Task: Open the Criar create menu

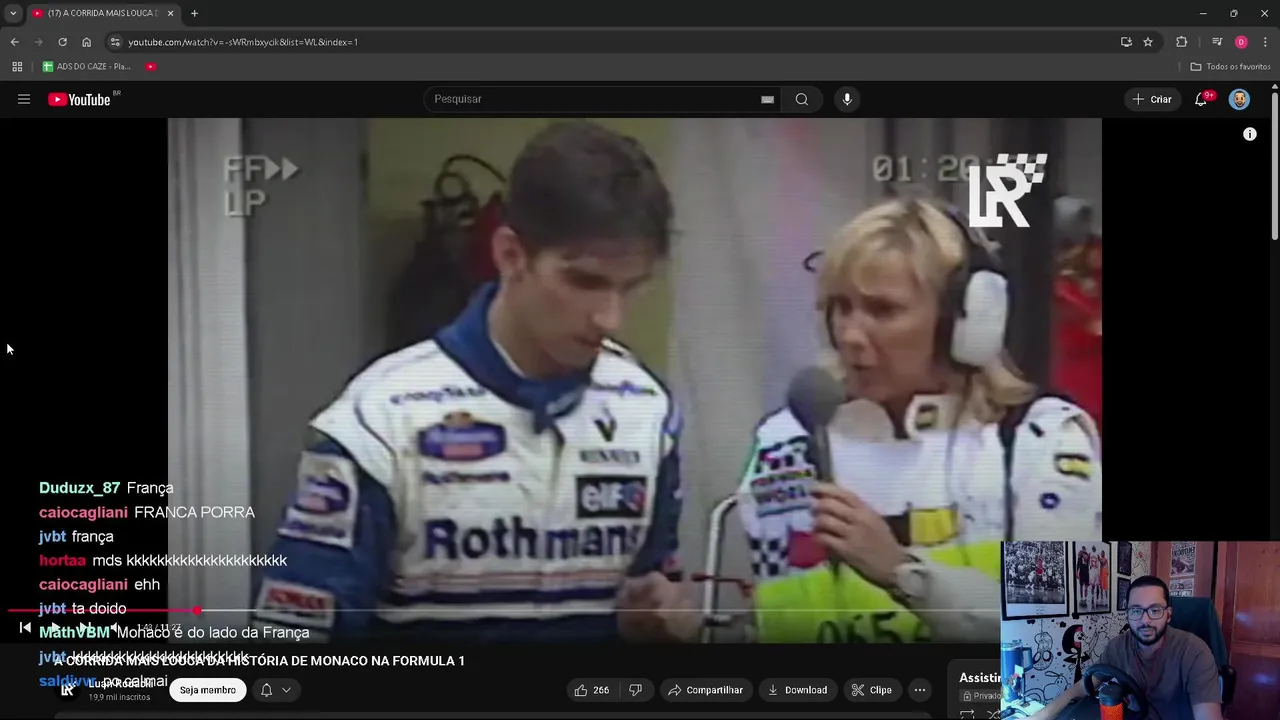Action: (x=1152, y=99)
